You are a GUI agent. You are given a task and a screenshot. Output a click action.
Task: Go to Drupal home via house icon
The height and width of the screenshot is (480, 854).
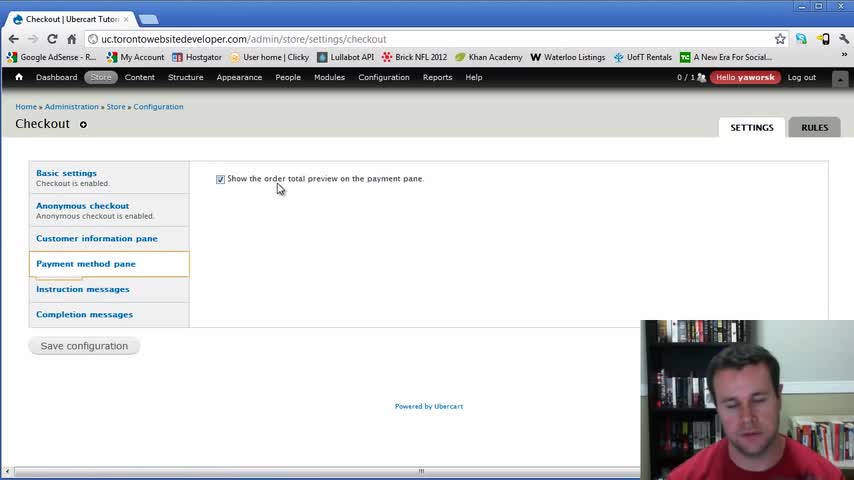[19, 77]
